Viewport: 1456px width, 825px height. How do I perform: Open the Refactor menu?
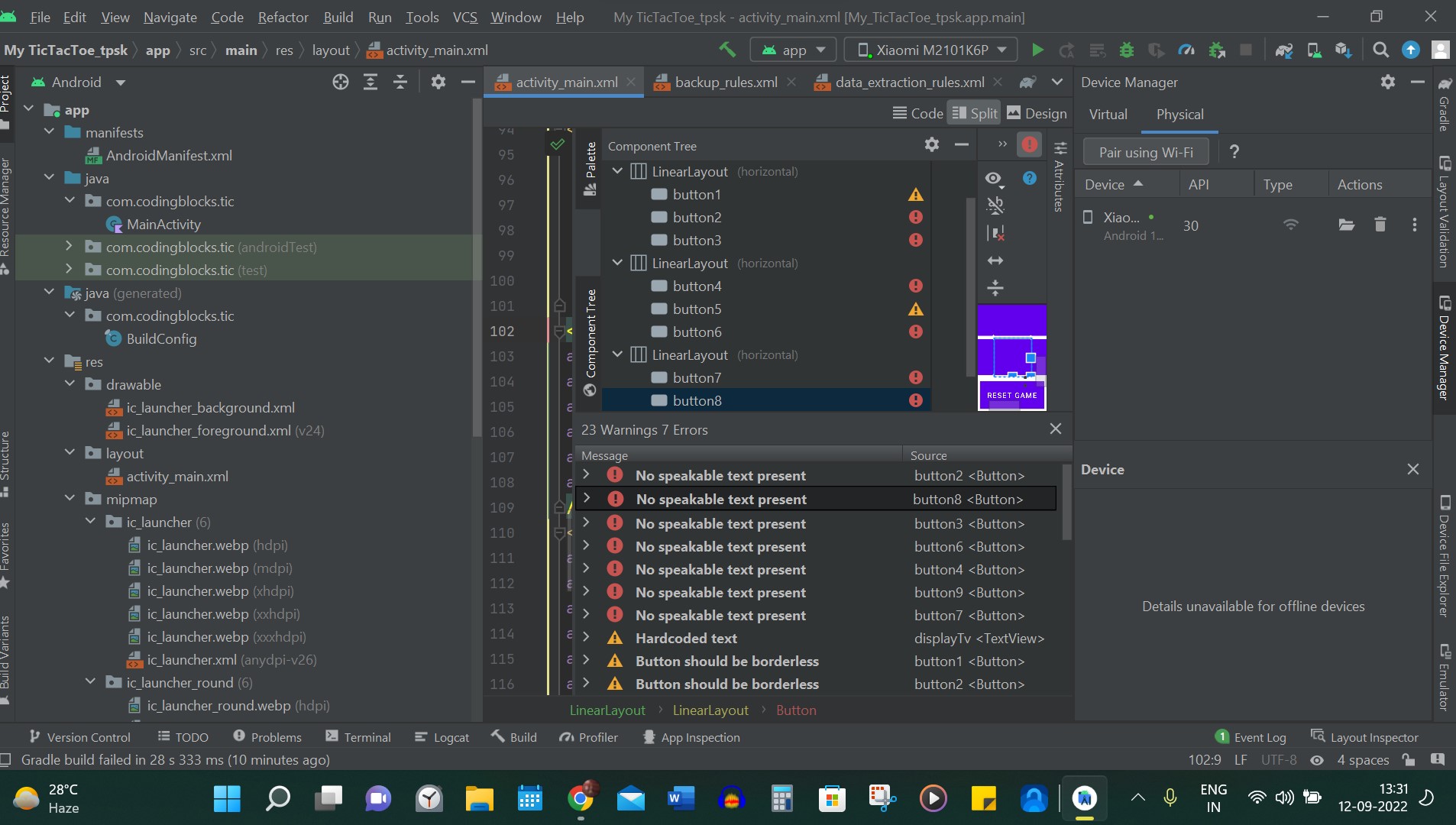point(283,17)
